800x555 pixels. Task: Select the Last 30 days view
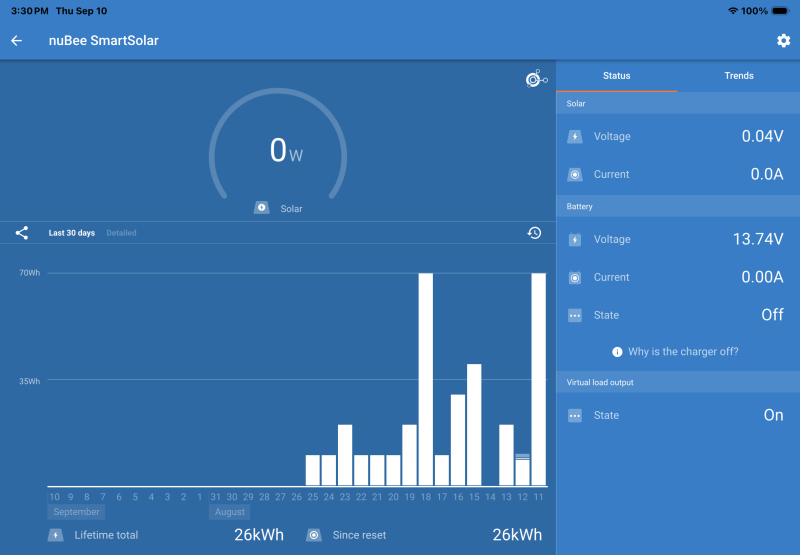(71, 233)
